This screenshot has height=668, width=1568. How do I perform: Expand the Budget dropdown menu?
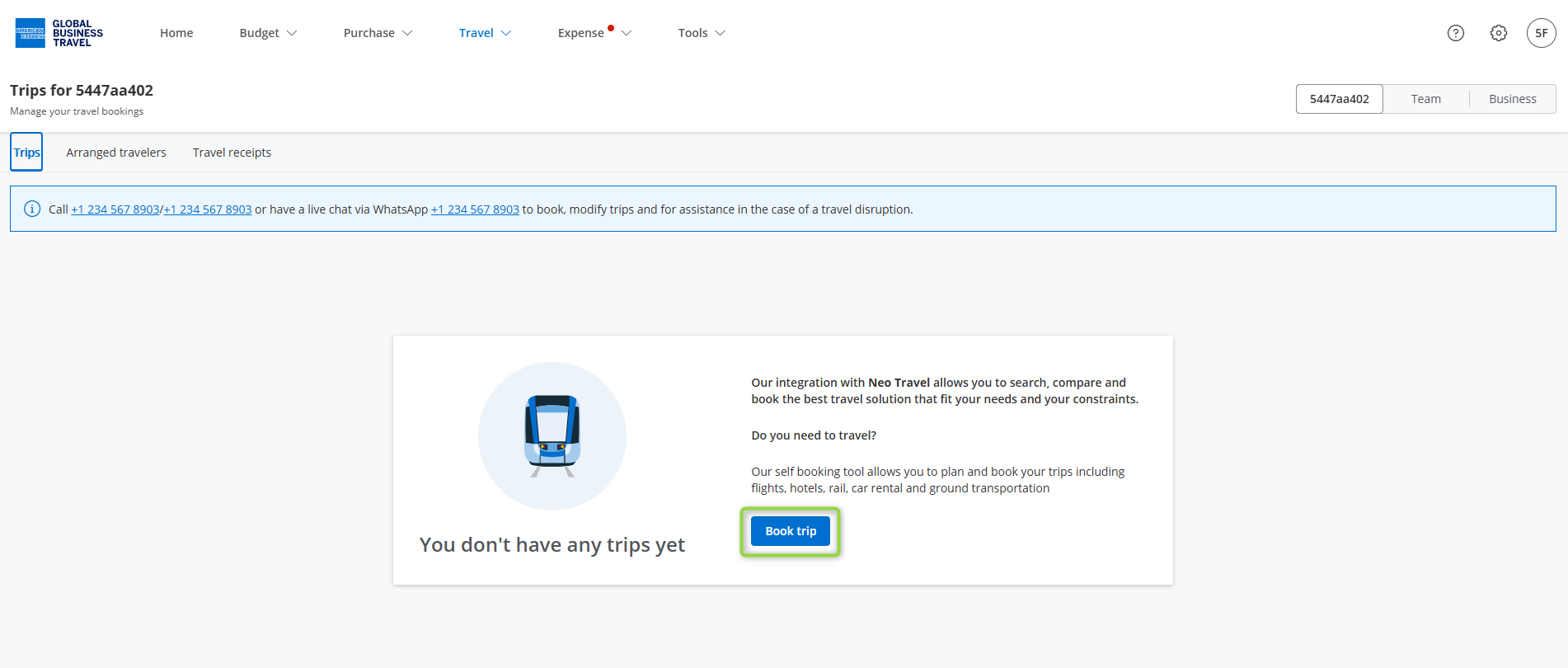click(268, 33)
